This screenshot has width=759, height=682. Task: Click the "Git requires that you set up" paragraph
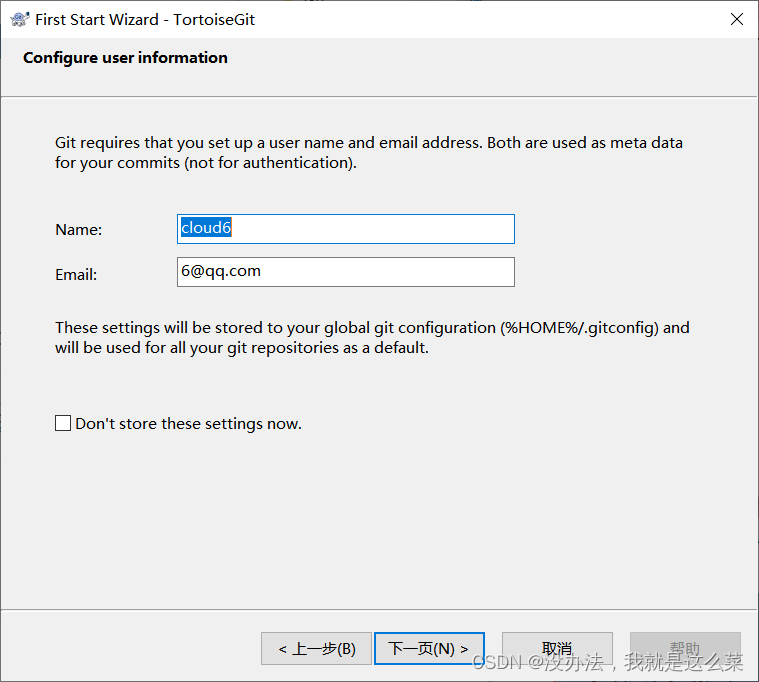(x=369, y=152)
